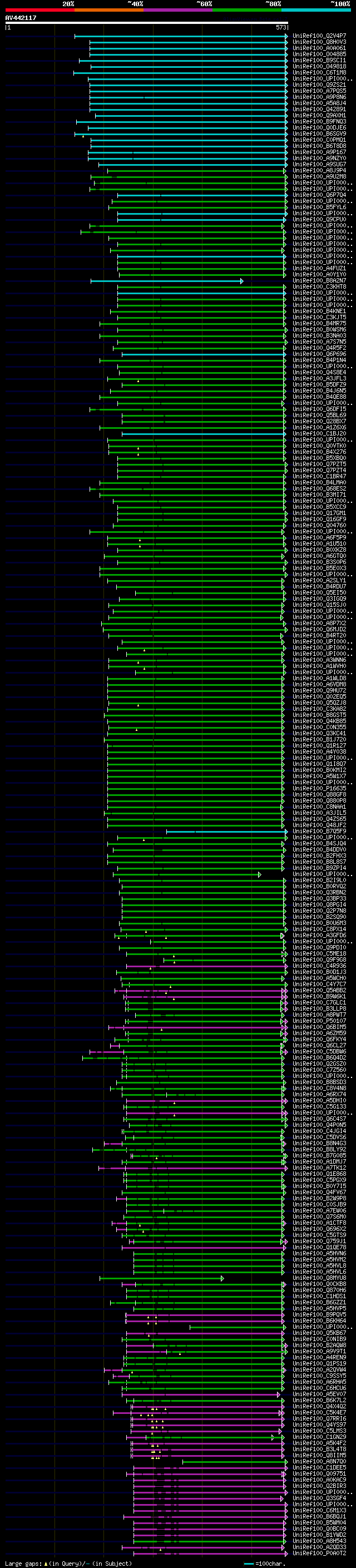Screen dimensions: 356x1568
Task: Select the UniRef100_B5FYL6 label
Action: coord(319,207)
